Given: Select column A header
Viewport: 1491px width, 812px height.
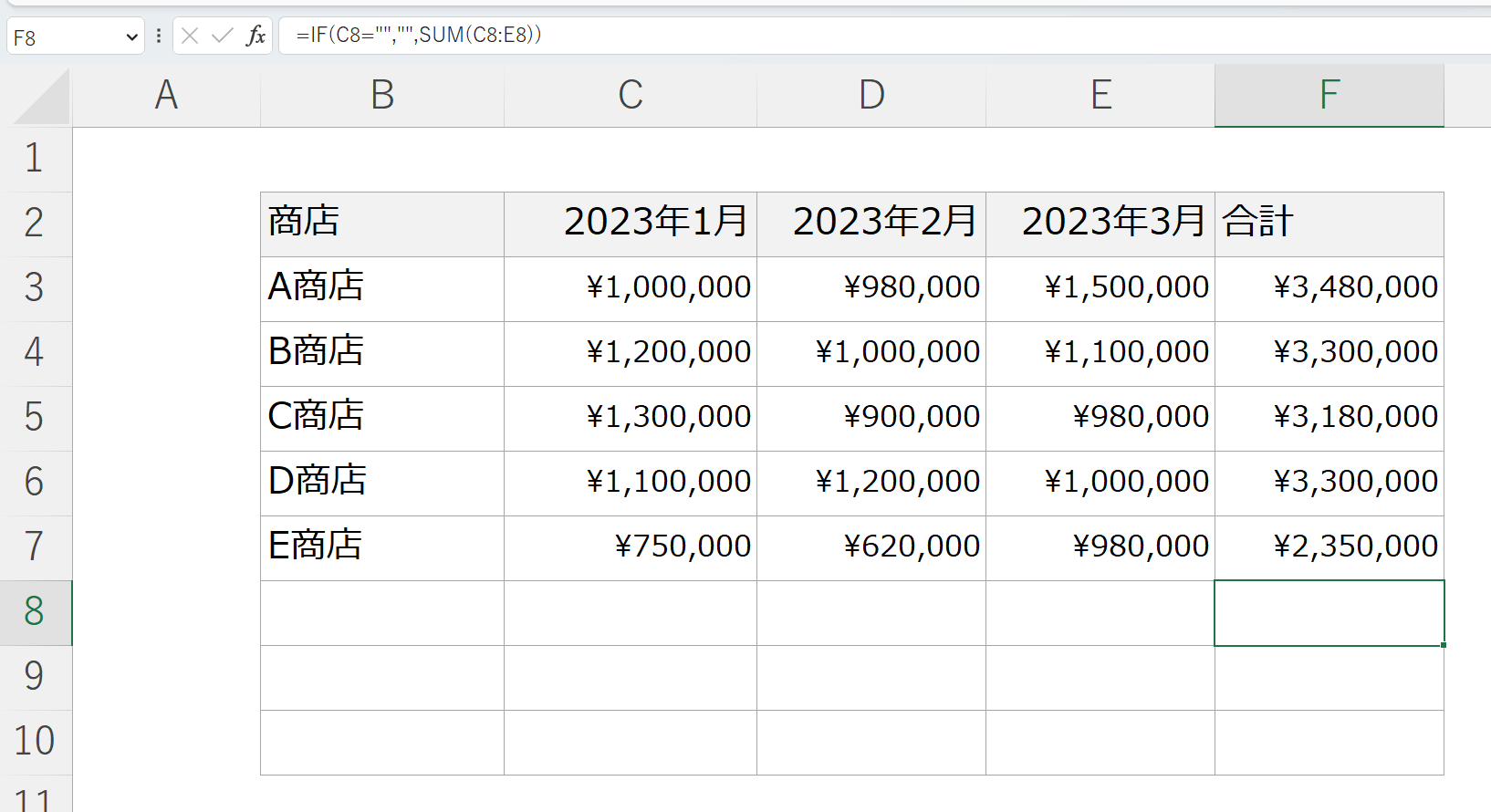Looking at the screenshot, I should (166, 95).
